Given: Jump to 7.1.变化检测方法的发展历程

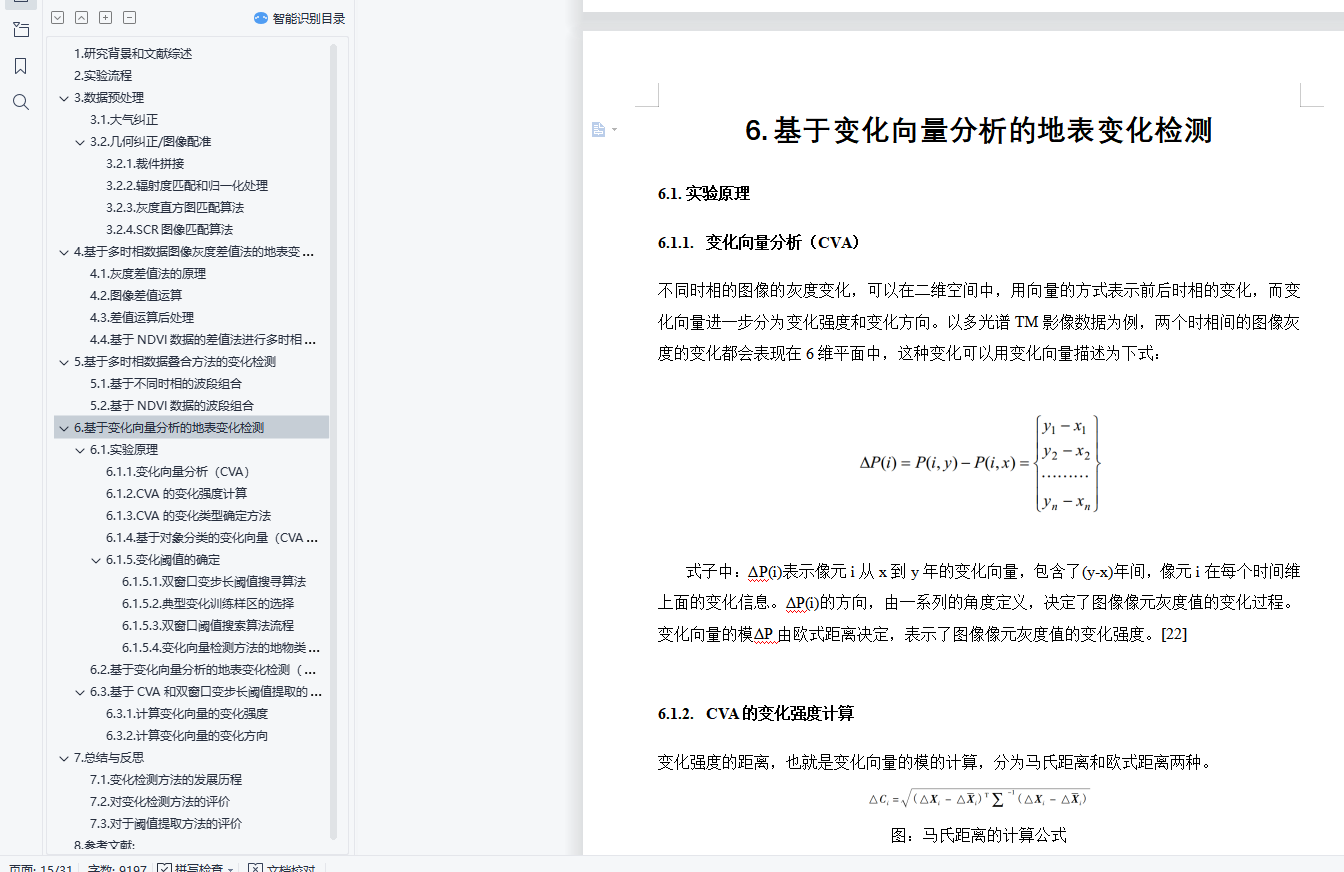Looking at the screenshot, I should tap(166, 780).
